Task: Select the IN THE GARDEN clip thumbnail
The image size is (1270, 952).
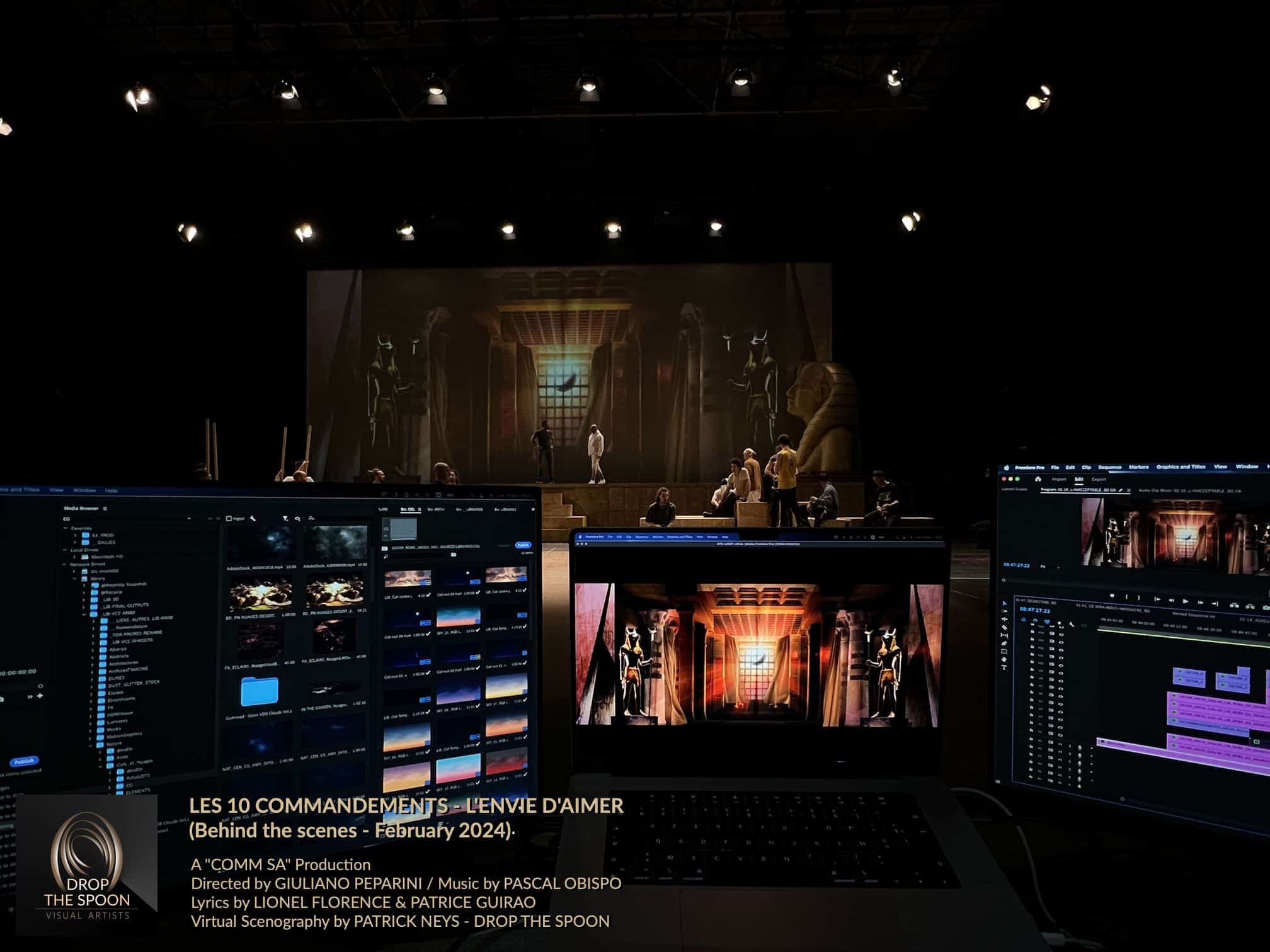Action: 332,689
